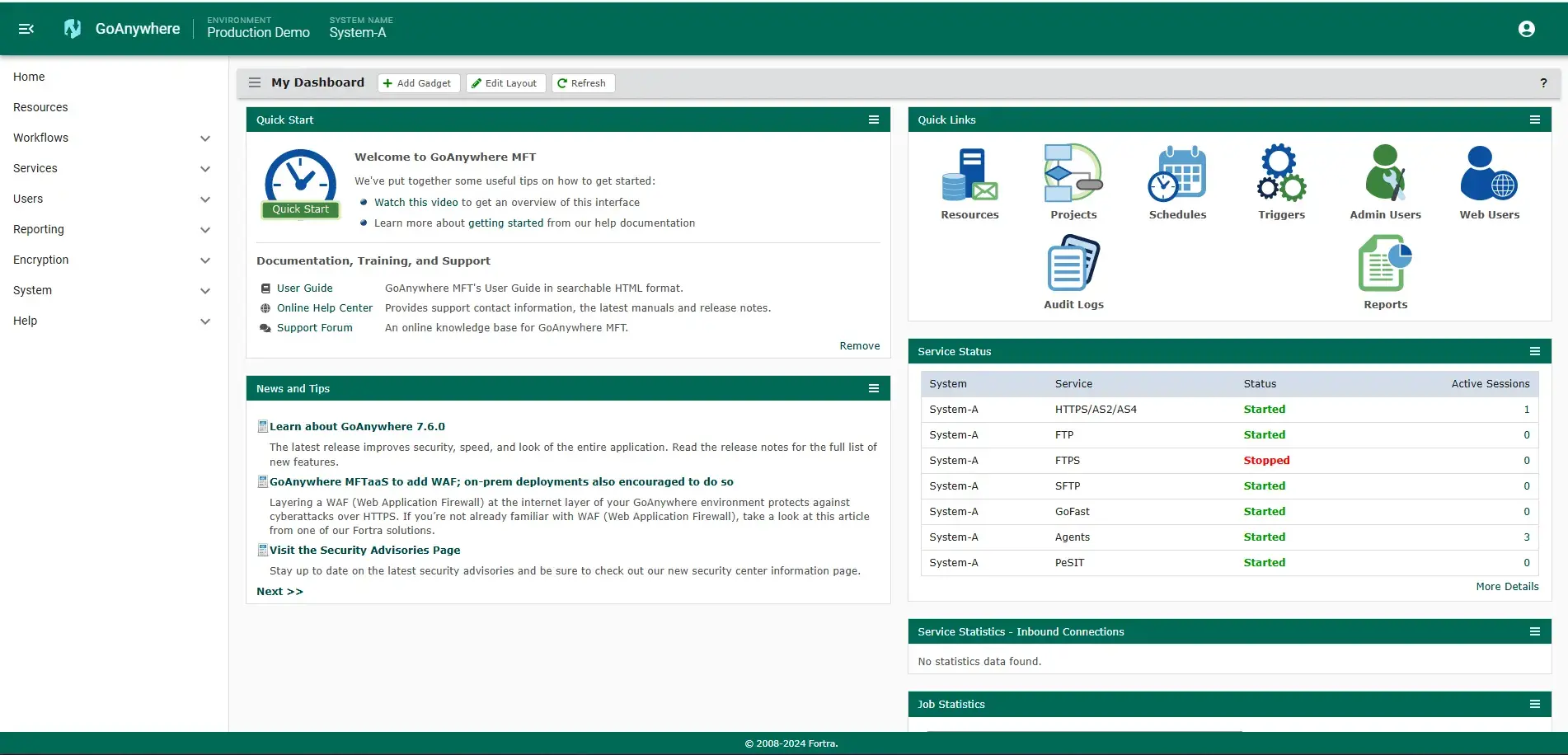Click the Add Gadget button
The width and height of the screenshot is (1568, 755).
418,83
